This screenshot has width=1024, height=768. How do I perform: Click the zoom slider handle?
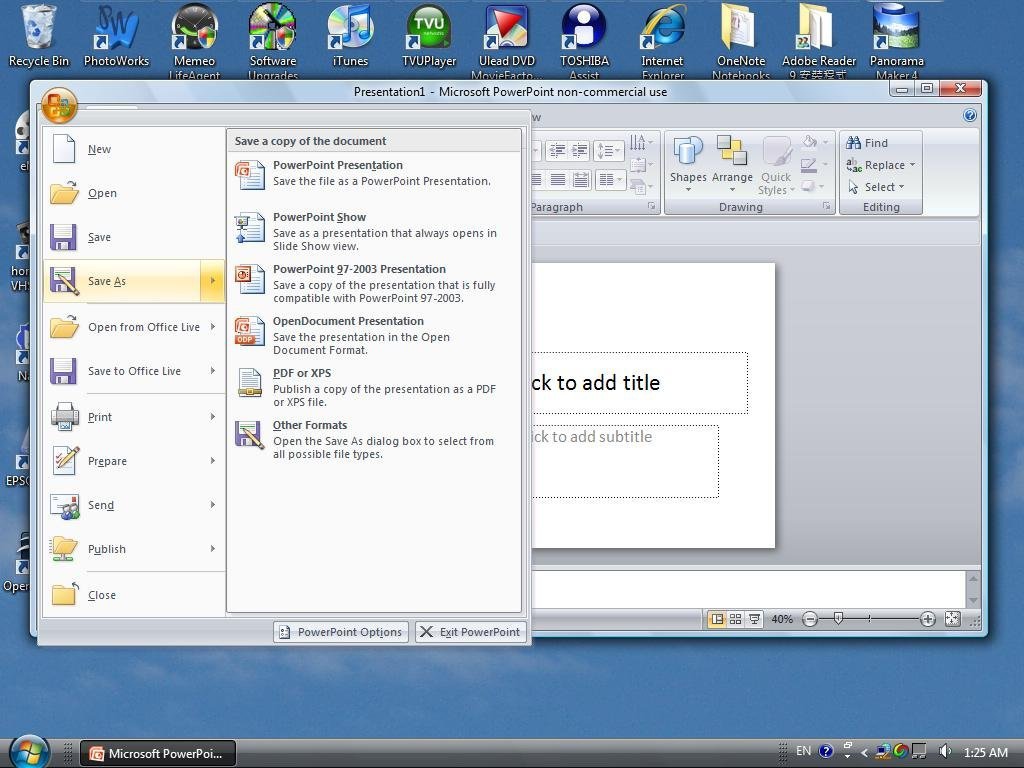click(838, 619)
